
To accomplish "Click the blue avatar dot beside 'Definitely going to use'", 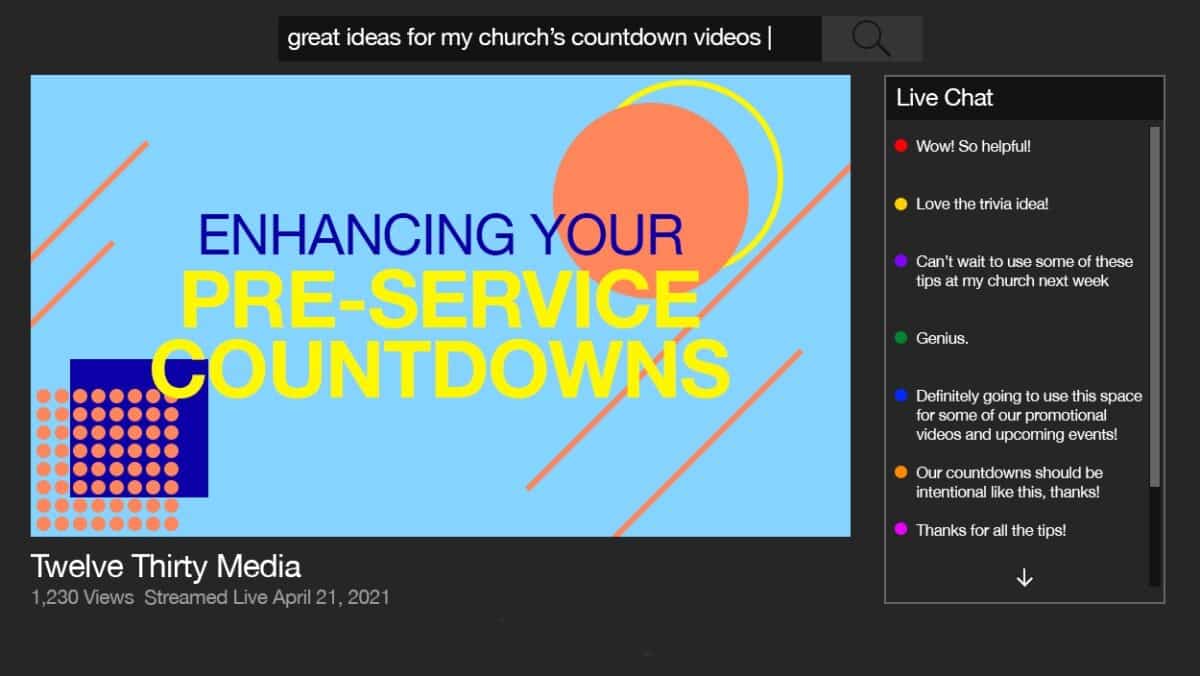I will [x=901, y=396].
